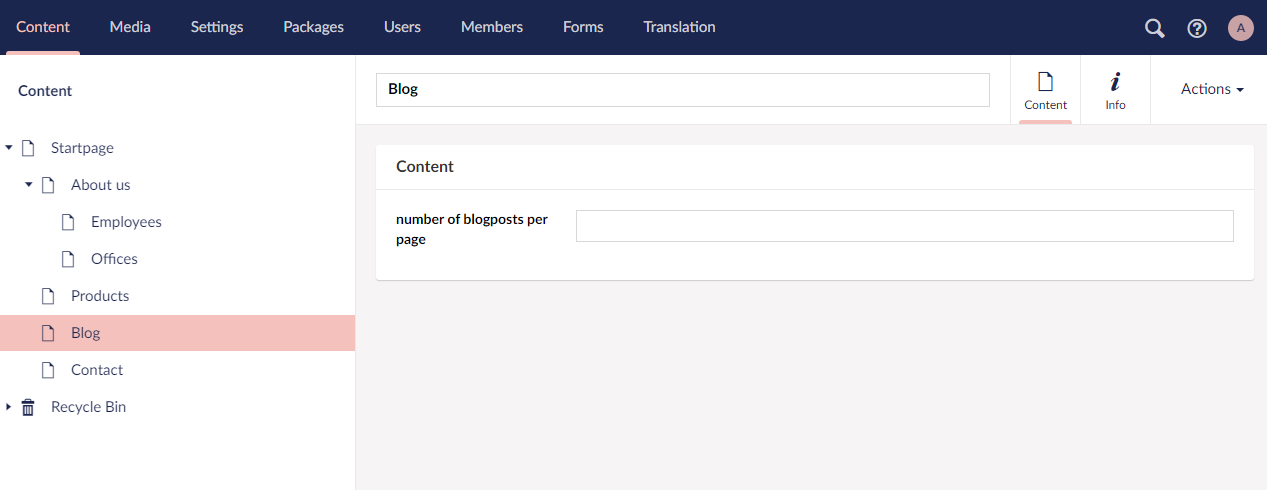Click the Employees page icon
1267x490 pixels.
pos(68,222)
